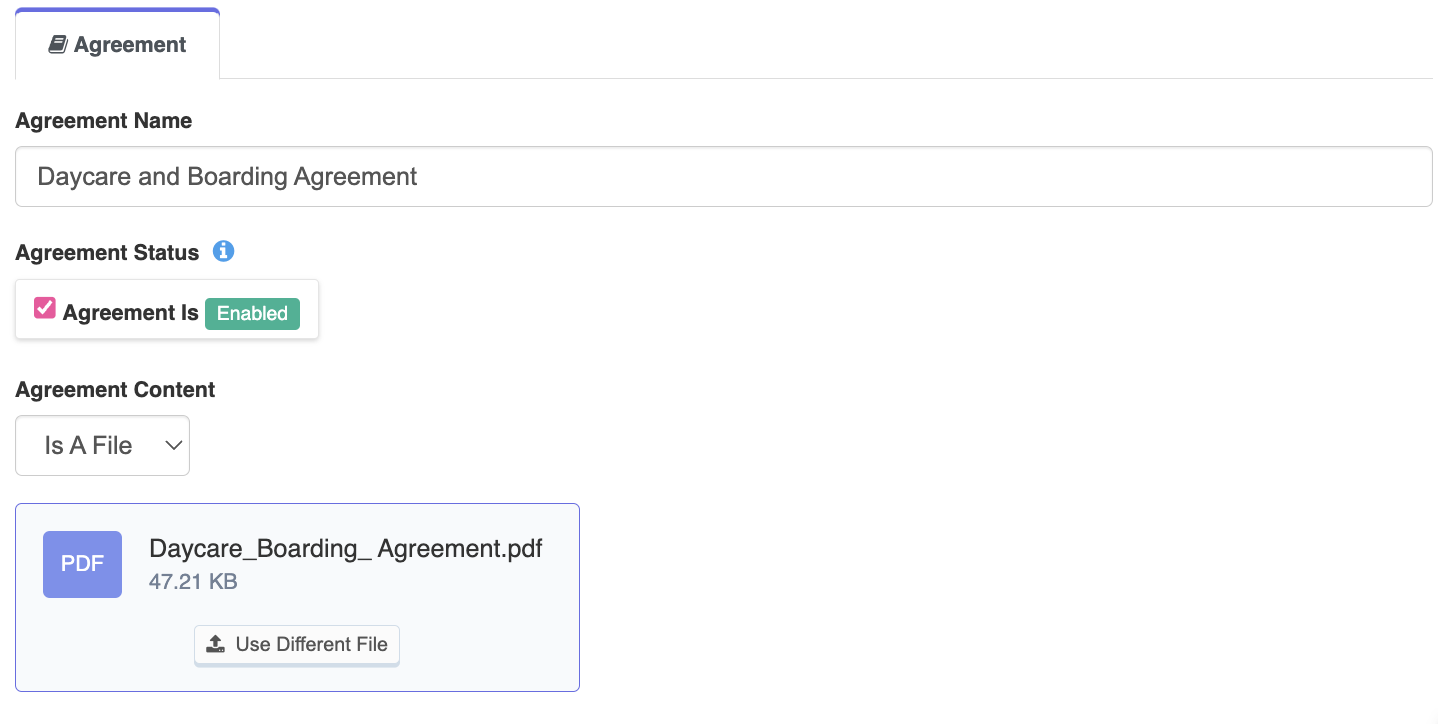Screen dimensions: 1438x724
Task: Click the green Enabled badge
Action: pyautogui.click(x=252, y=313)
